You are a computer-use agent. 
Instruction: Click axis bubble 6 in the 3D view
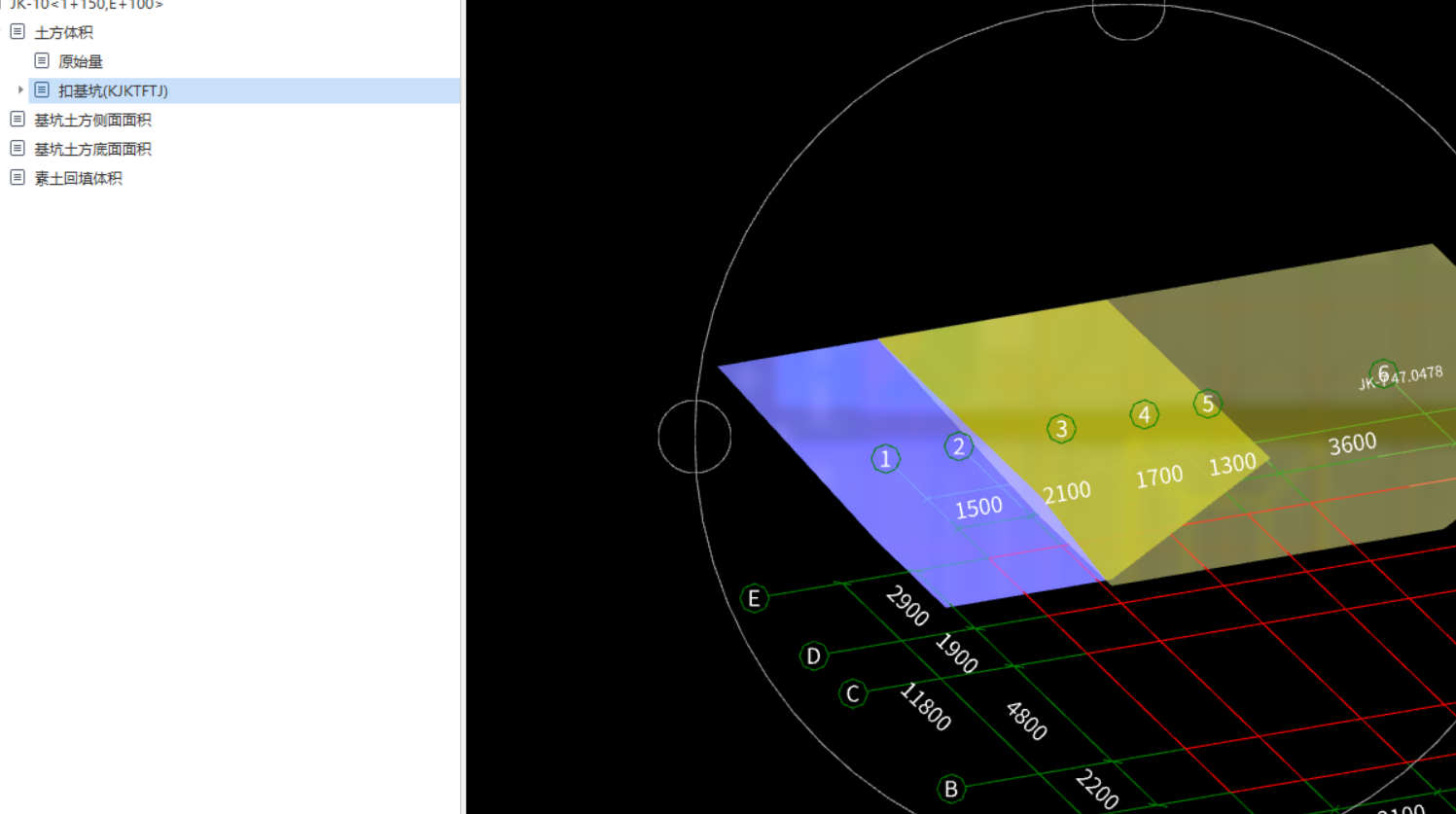click(1383, 373)
